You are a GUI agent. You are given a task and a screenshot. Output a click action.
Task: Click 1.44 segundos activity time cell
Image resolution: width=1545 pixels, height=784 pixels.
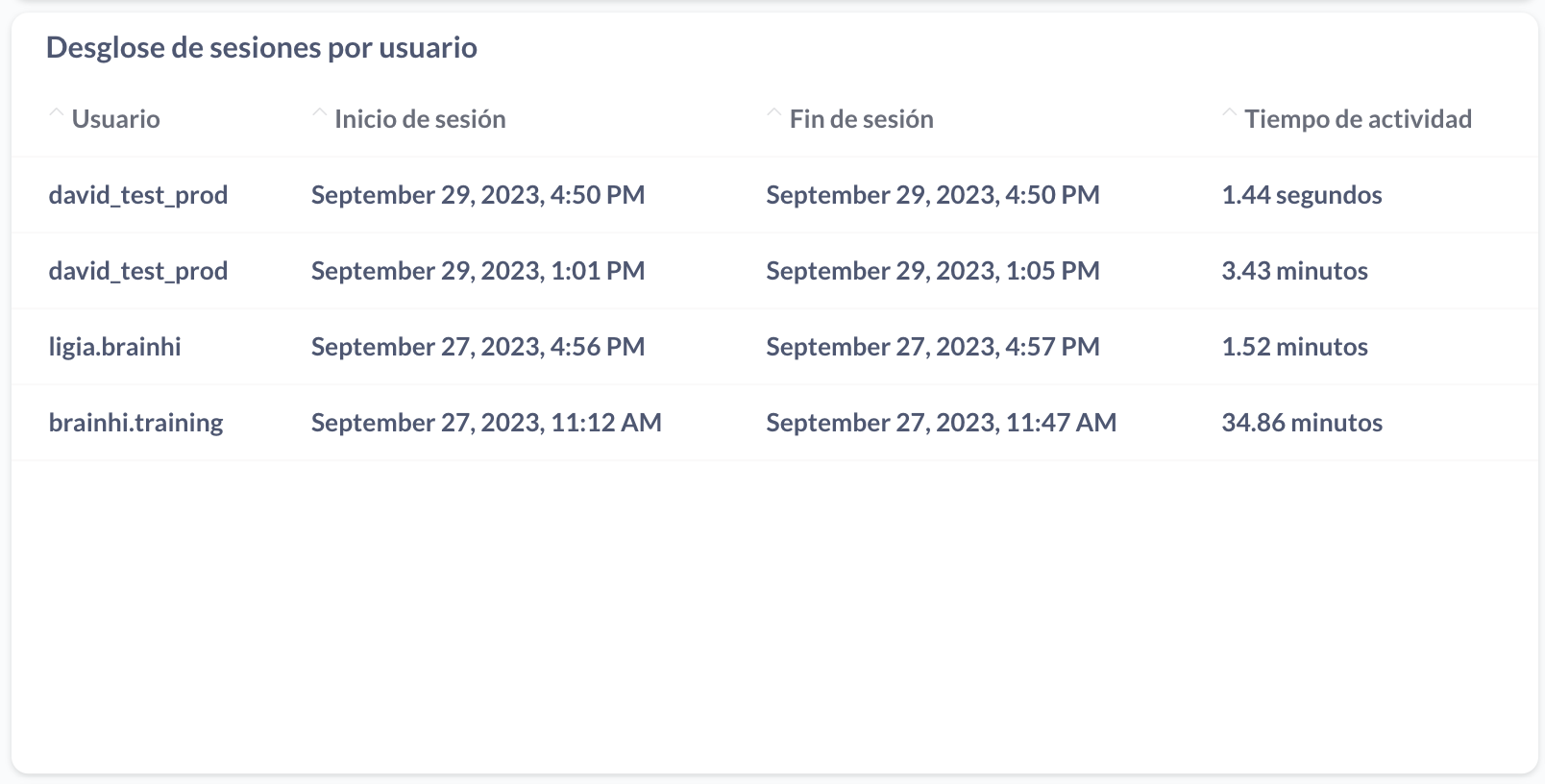pyautogui.click(x=1302, y=195)
